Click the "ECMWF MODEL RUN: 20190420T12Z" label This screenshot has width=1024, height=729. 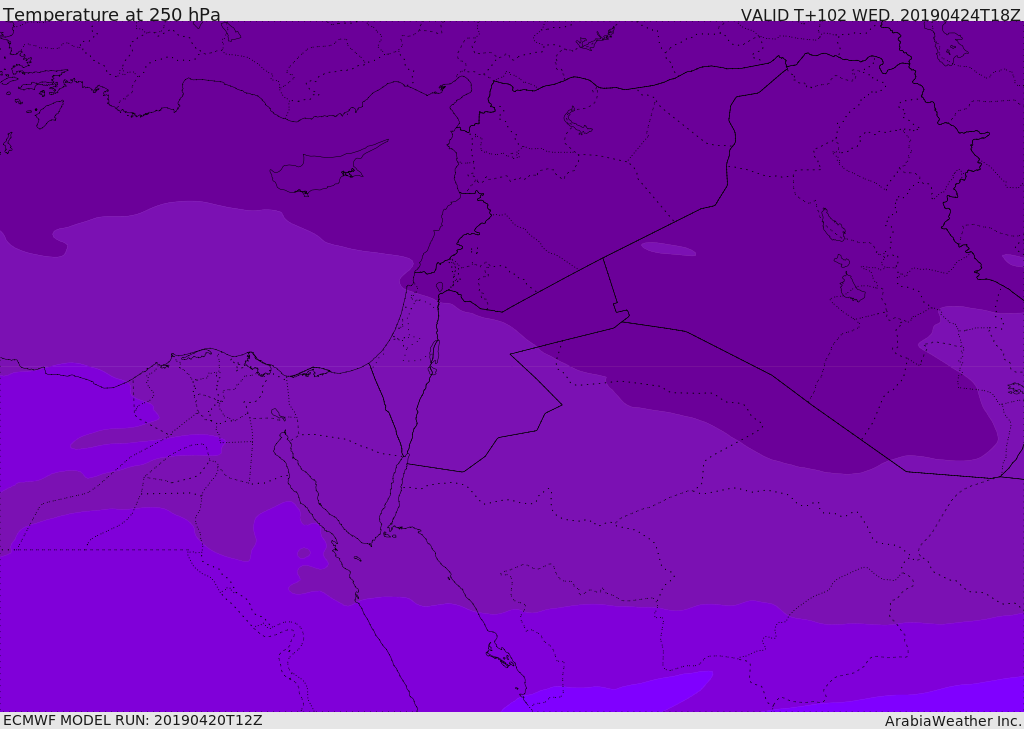point(133,720)
